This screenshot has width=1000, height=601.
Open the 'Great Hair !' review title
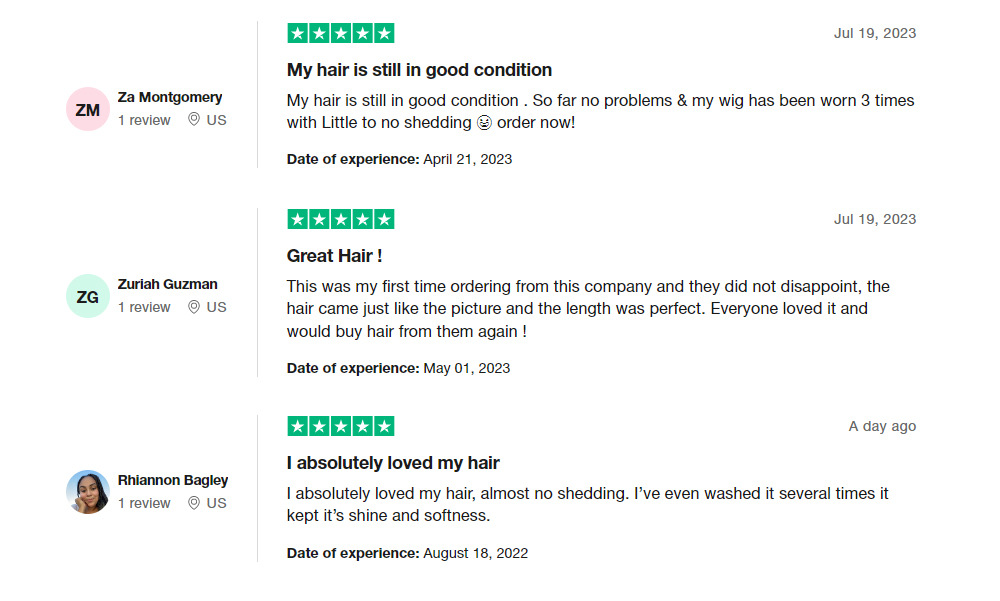point(334,256)
